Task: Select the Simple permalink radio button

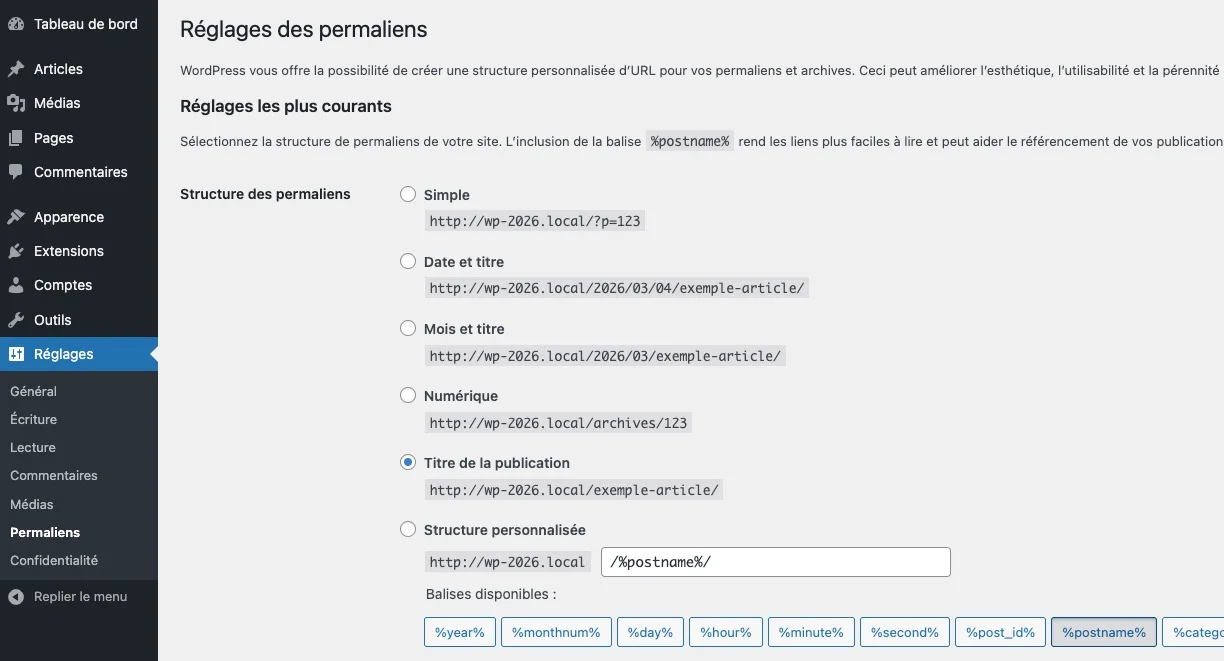Action: point(408,195)
